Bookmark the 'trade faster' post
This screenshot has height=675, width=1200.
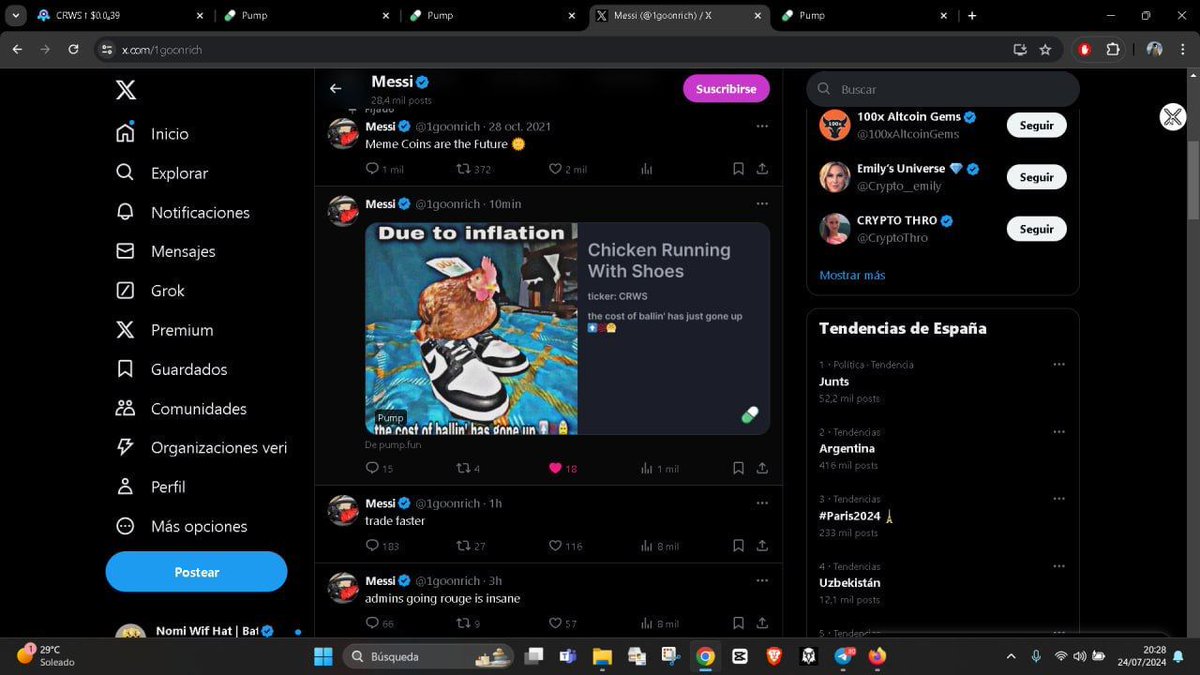pyautogui.click(x=738, y=546)
